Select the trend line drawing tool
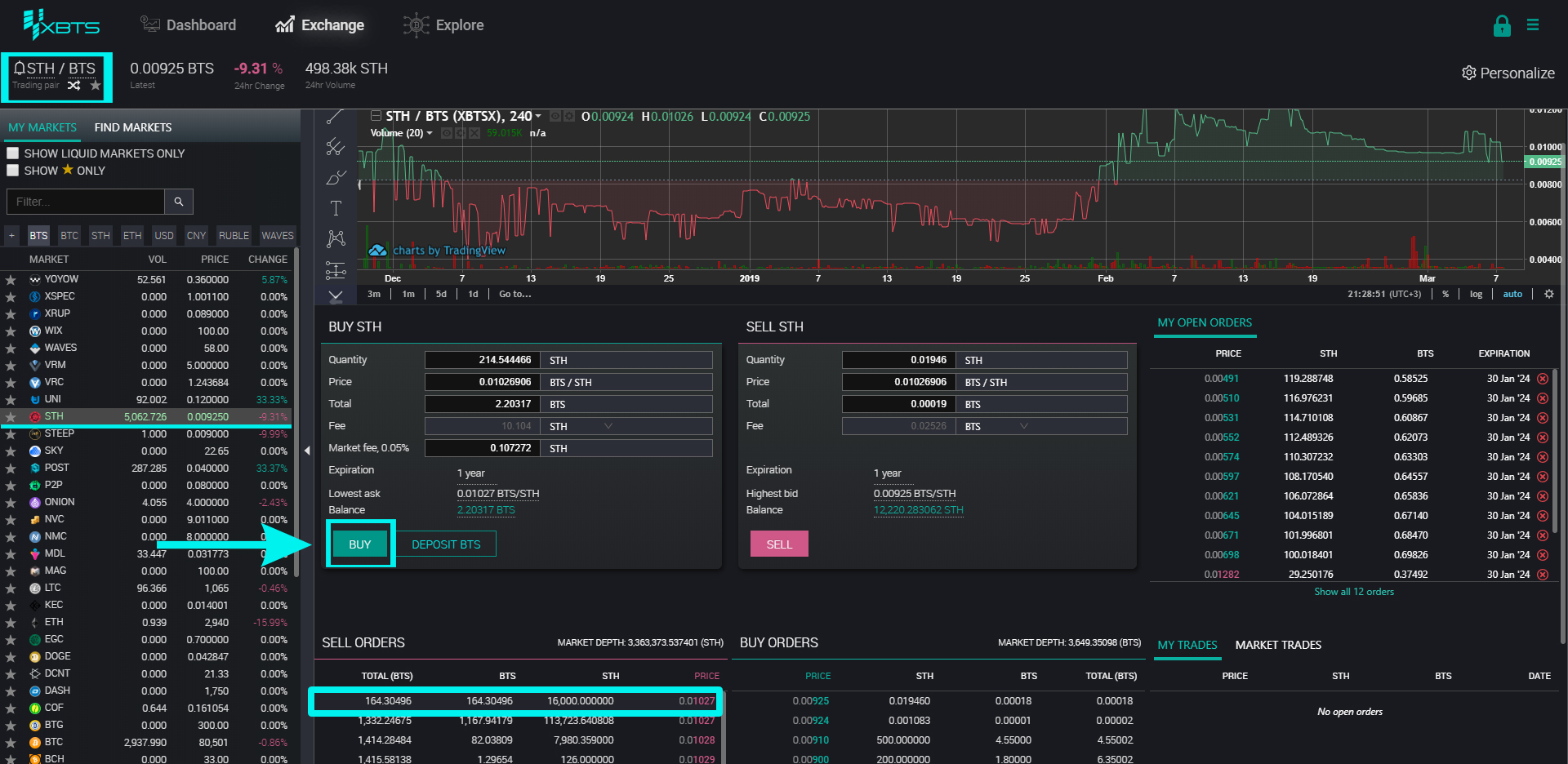 (335, 118)
